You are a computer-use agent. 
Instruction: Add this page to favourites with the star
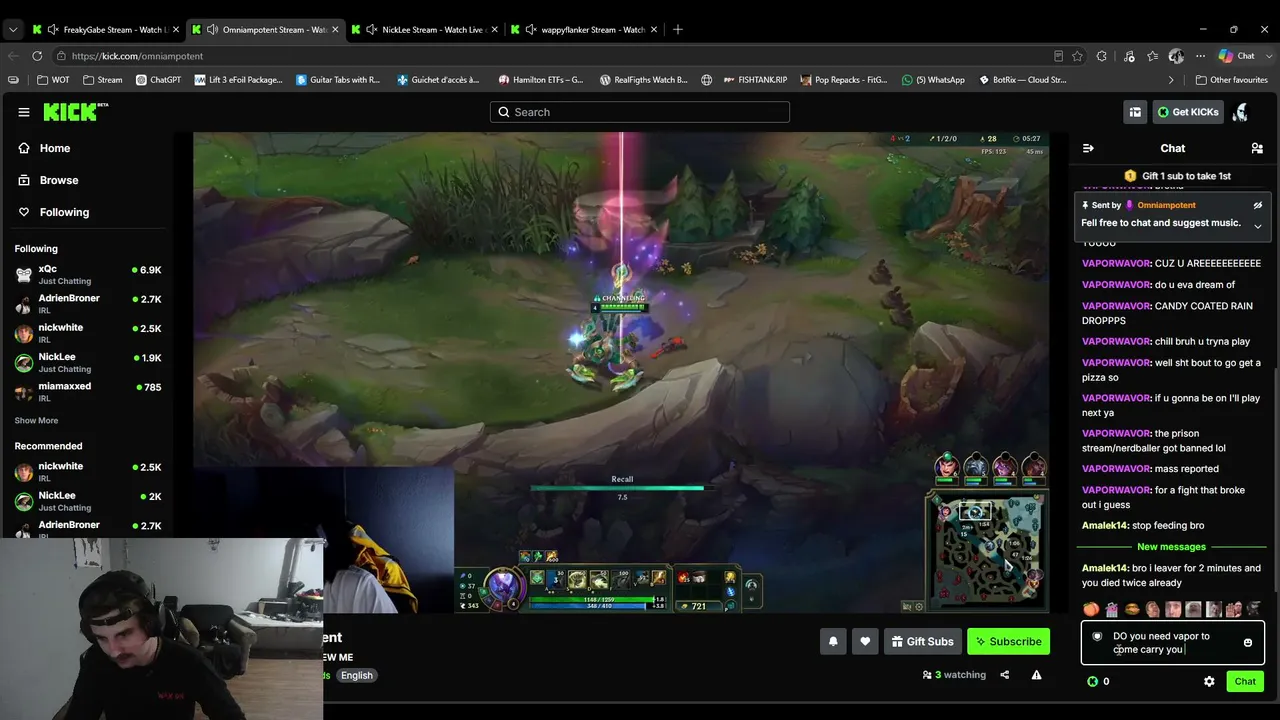[1077, 56]
